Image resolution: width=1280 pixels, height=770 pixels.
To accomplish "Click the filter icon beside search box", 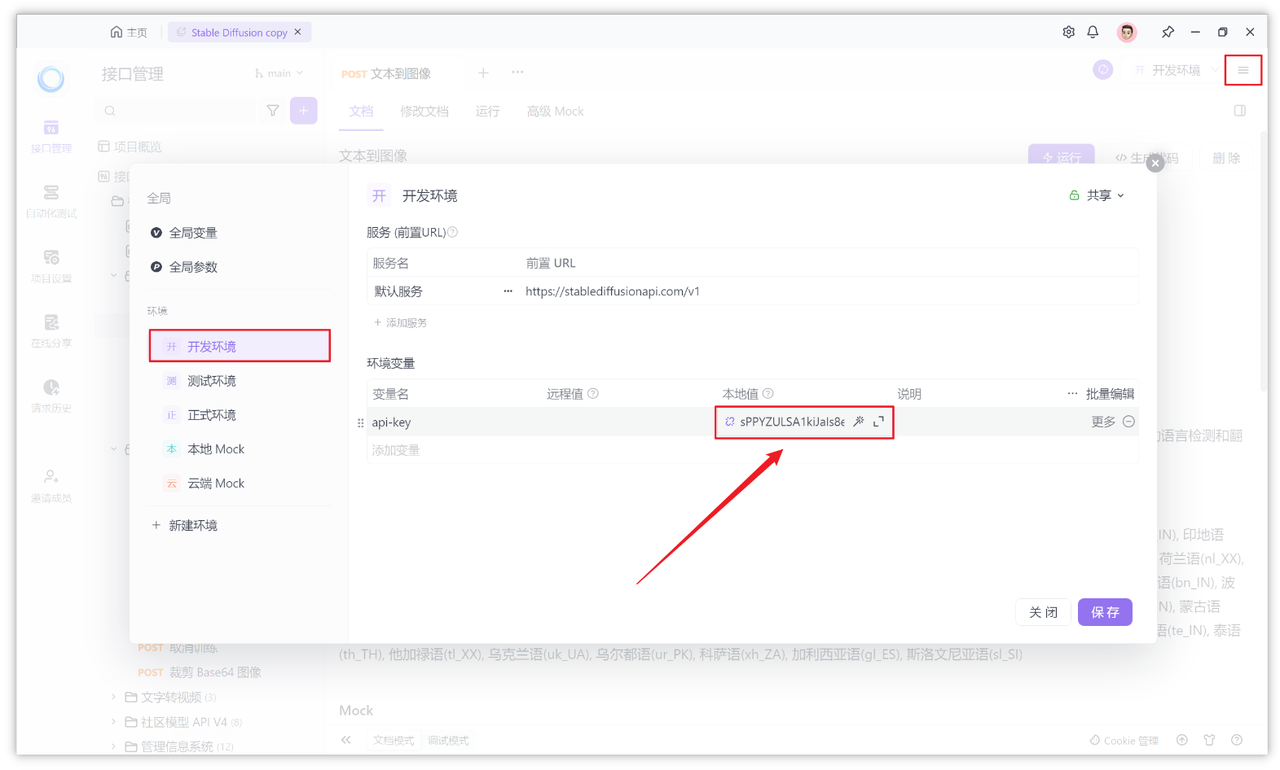I will (x=273, y=111).
